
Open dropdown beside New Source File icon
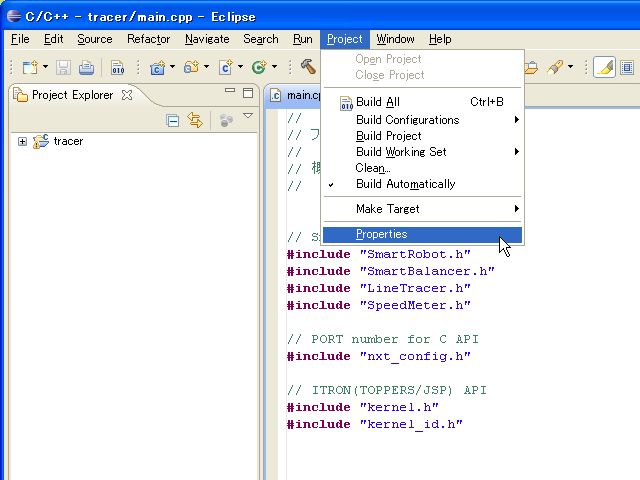240,67
